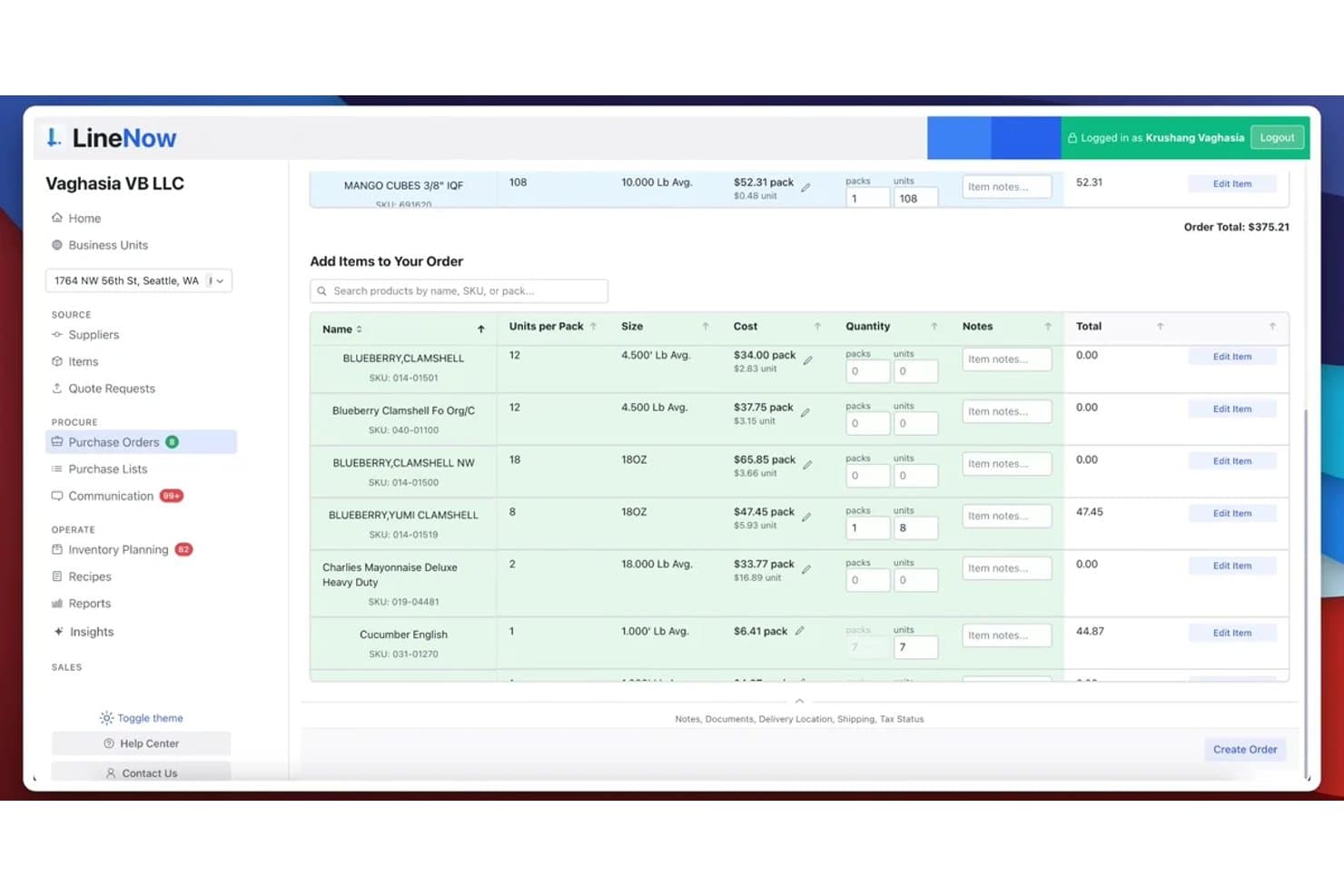The image size is (1344, 896).
Task: Click the LineNow logo
Action: pyautogui.click(x=112, y=138)
